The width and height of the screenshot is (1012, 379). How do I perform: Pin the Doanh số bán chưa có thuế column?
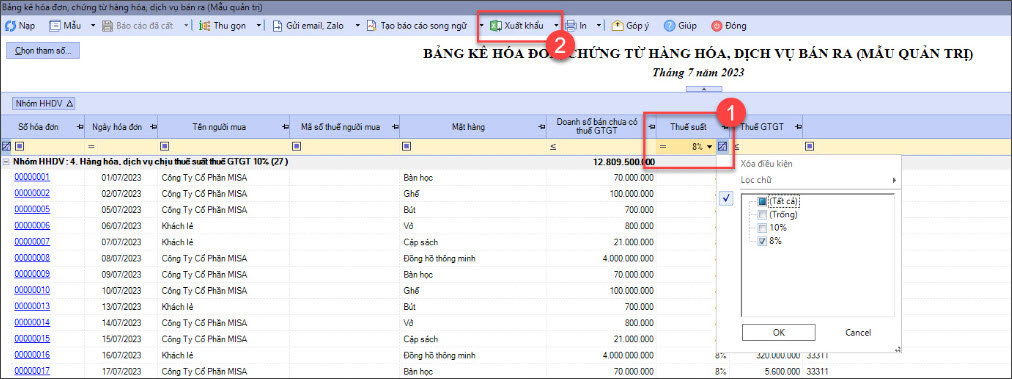(x=651, y=127)
